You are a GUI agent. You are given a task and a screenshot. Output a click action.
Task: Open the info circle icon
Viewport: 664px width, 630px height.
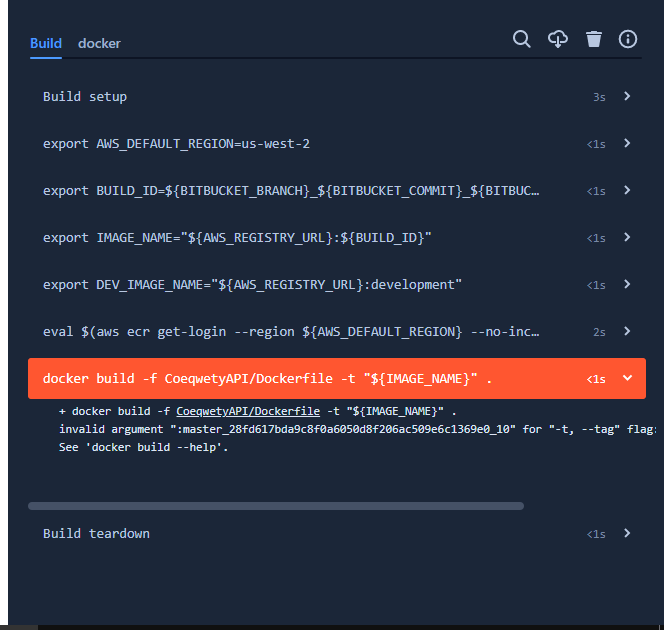[628, 39]
